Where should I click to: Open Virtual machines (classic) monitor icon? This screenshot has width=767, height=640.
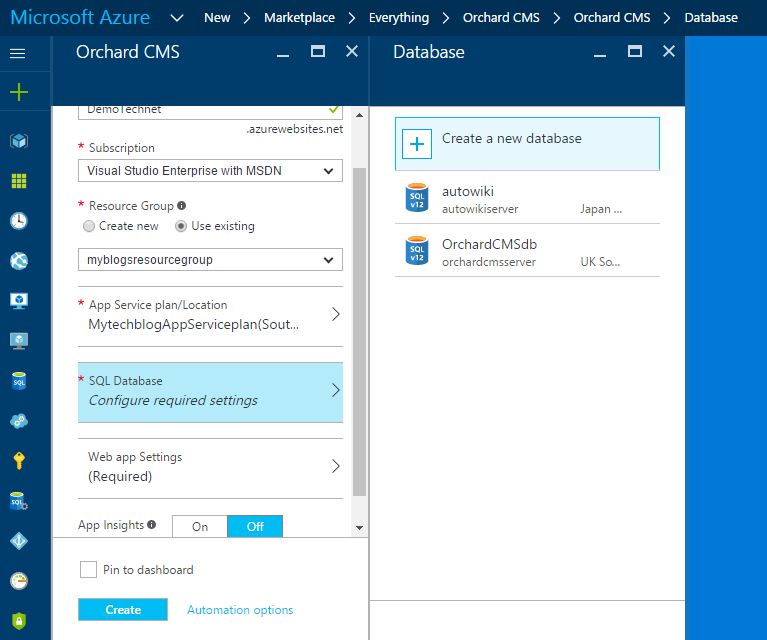click(x=19, y=301)
